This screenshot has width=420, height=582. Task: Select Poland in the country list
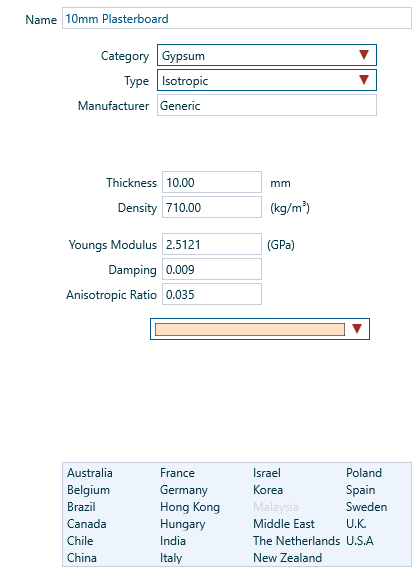364,473
